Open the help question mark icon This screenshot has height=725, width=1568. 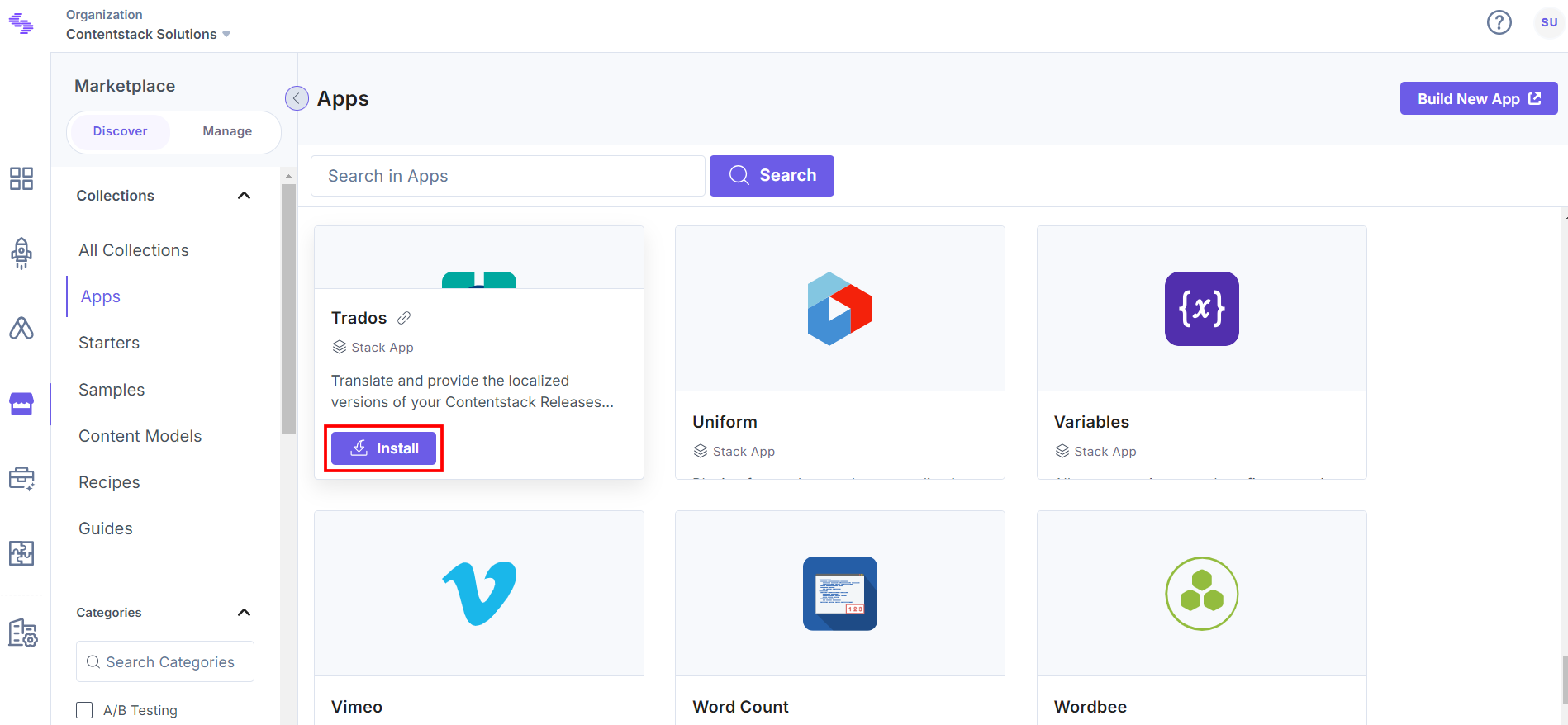(x=1499, y=22)
